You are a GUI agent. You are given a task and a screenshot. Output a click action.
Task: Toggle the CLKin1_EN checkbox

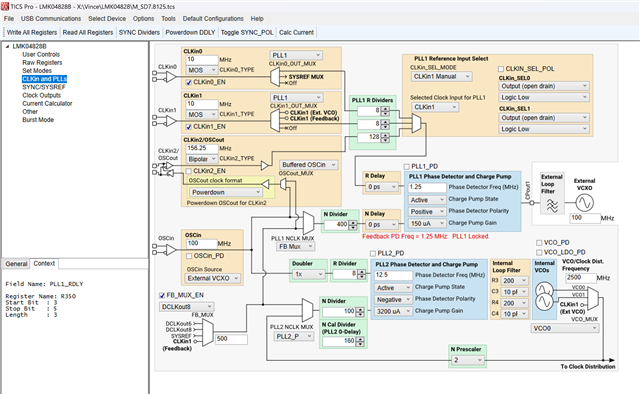click(189, 127)
